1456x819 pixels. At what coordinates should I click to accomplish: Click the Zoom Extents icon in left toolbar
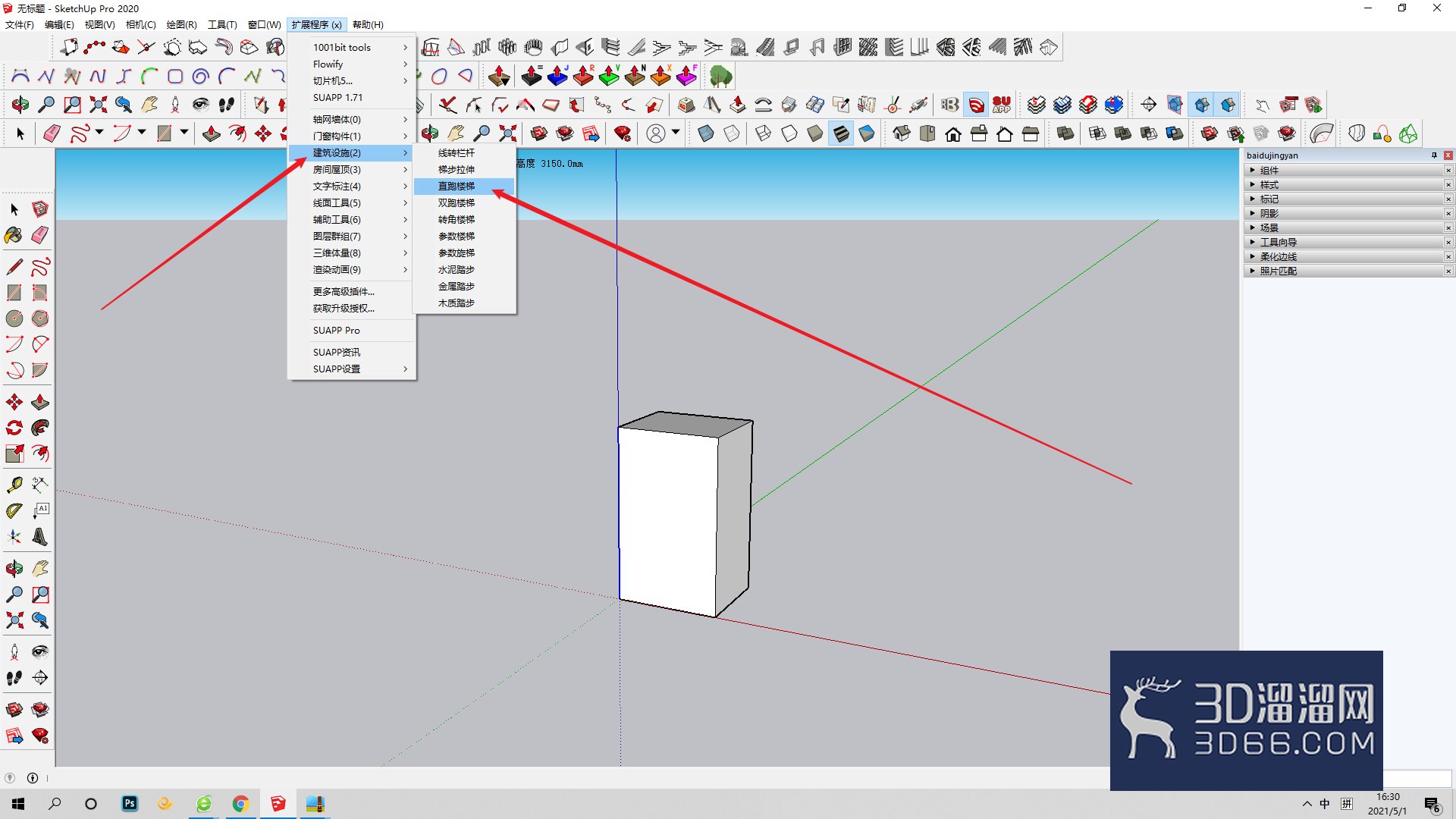(x=14, y=620)
